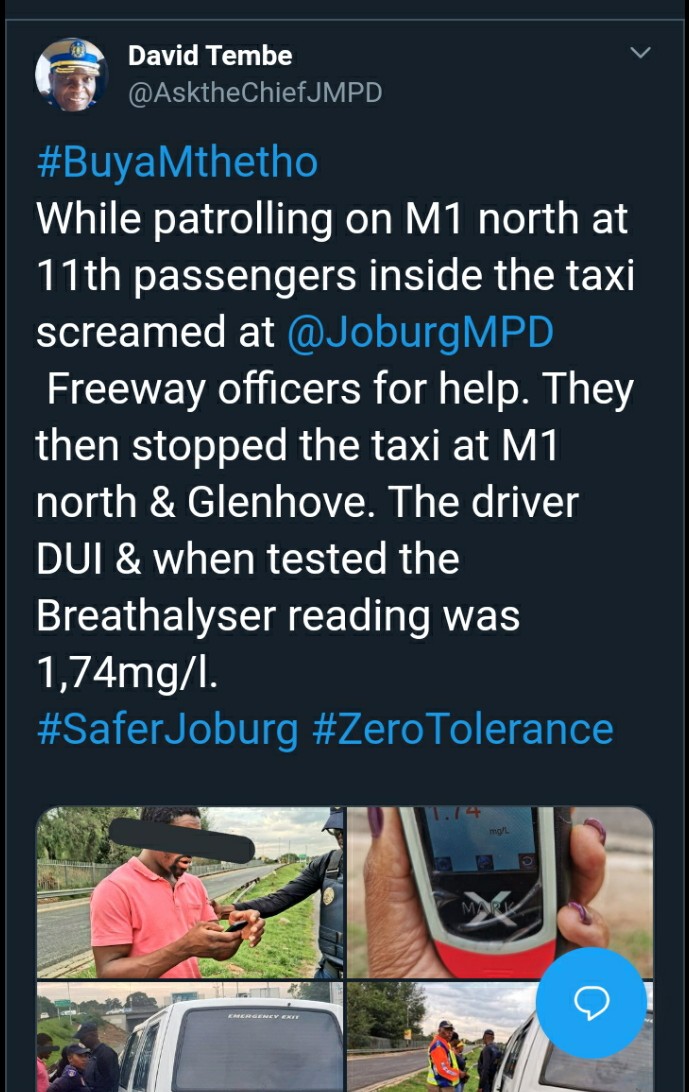The height and width of the screenshot is (1092, 689).
Task: Open the breathalyser reading photo
Action: tap(500, 893)
